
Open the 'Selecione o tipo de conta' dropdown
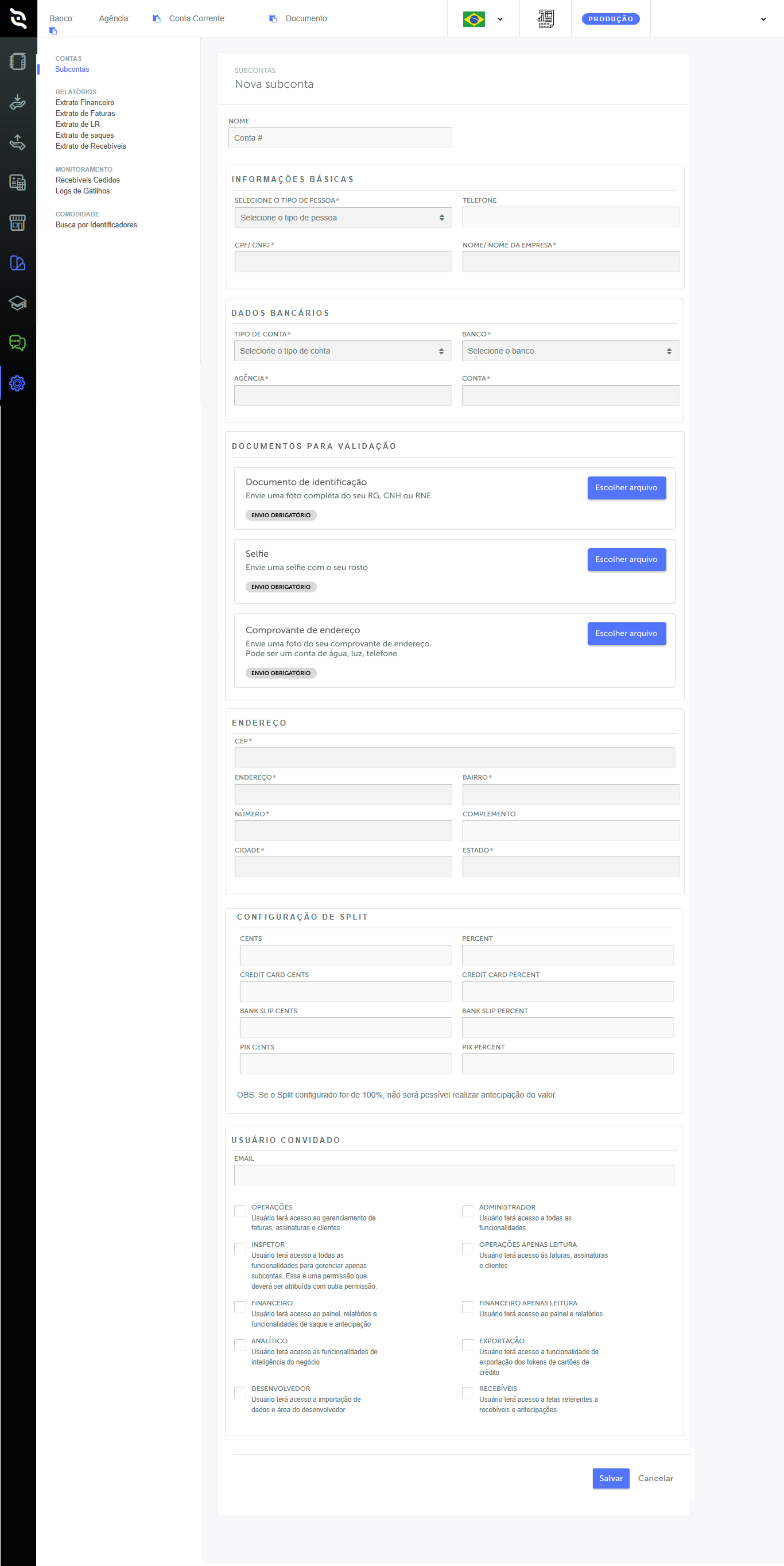click(342, 351)
